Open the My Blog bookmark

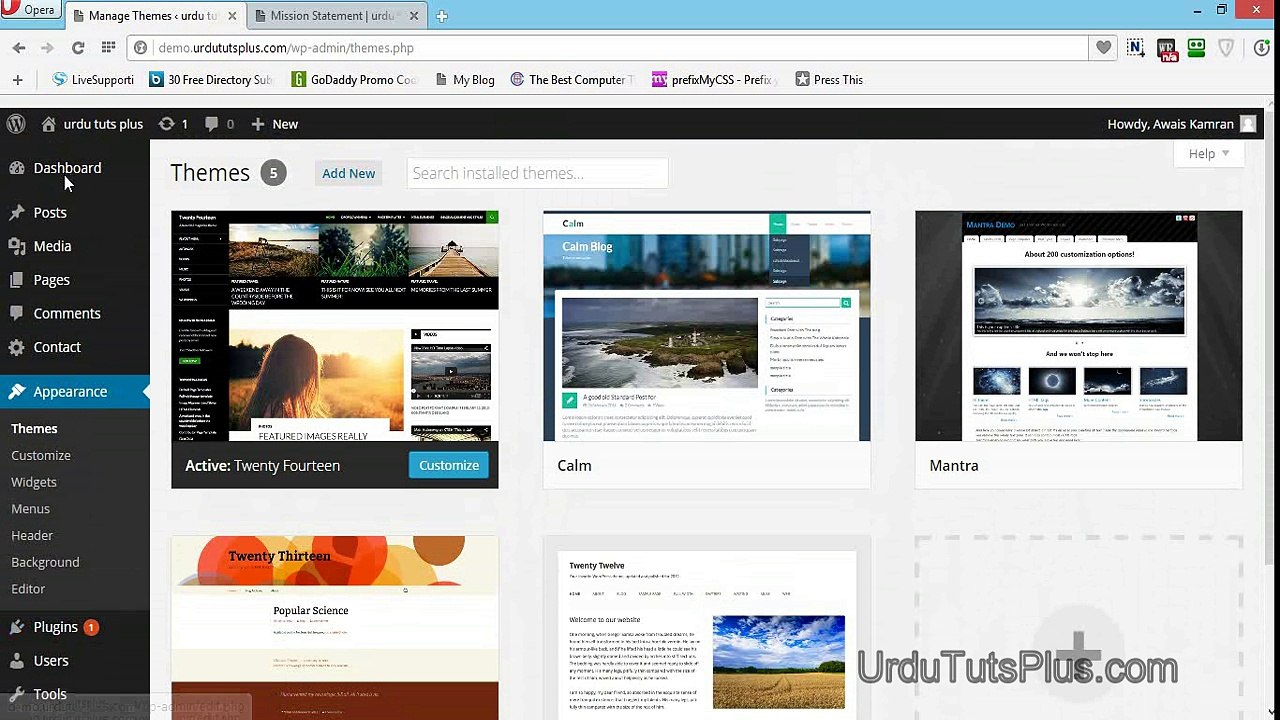(x=465, y=80)
